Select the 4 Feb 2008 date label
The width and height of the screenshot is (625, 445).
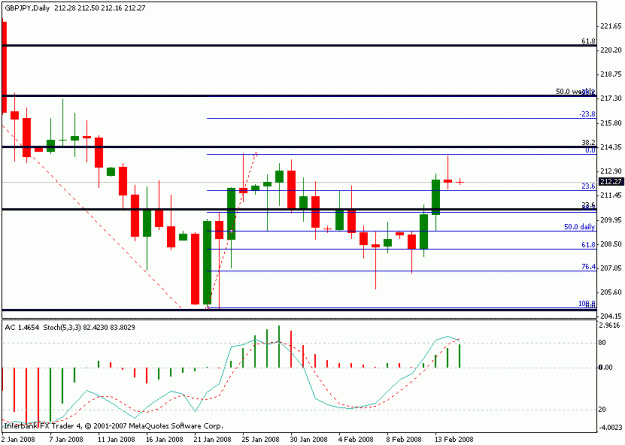[x=356, y=439]
